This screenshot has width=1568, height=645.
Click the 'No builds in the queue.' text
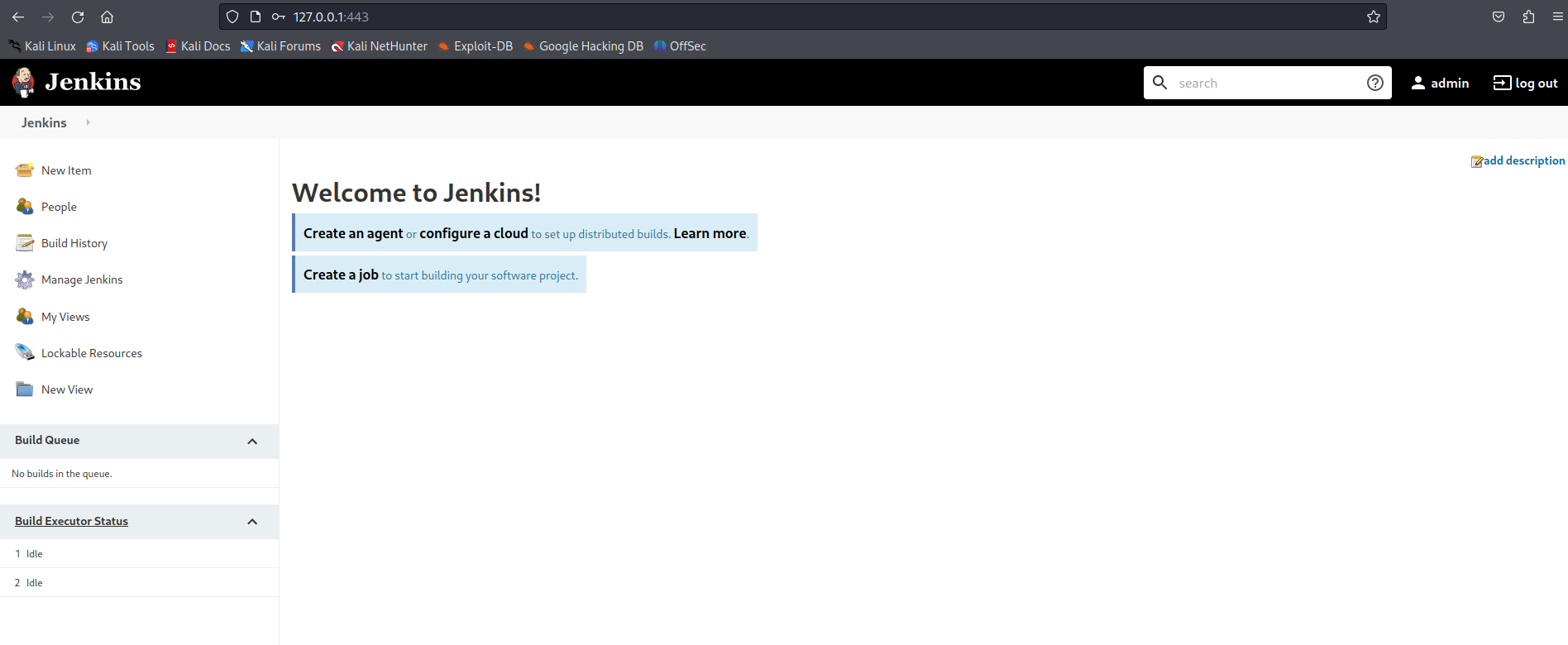point(62,474)
